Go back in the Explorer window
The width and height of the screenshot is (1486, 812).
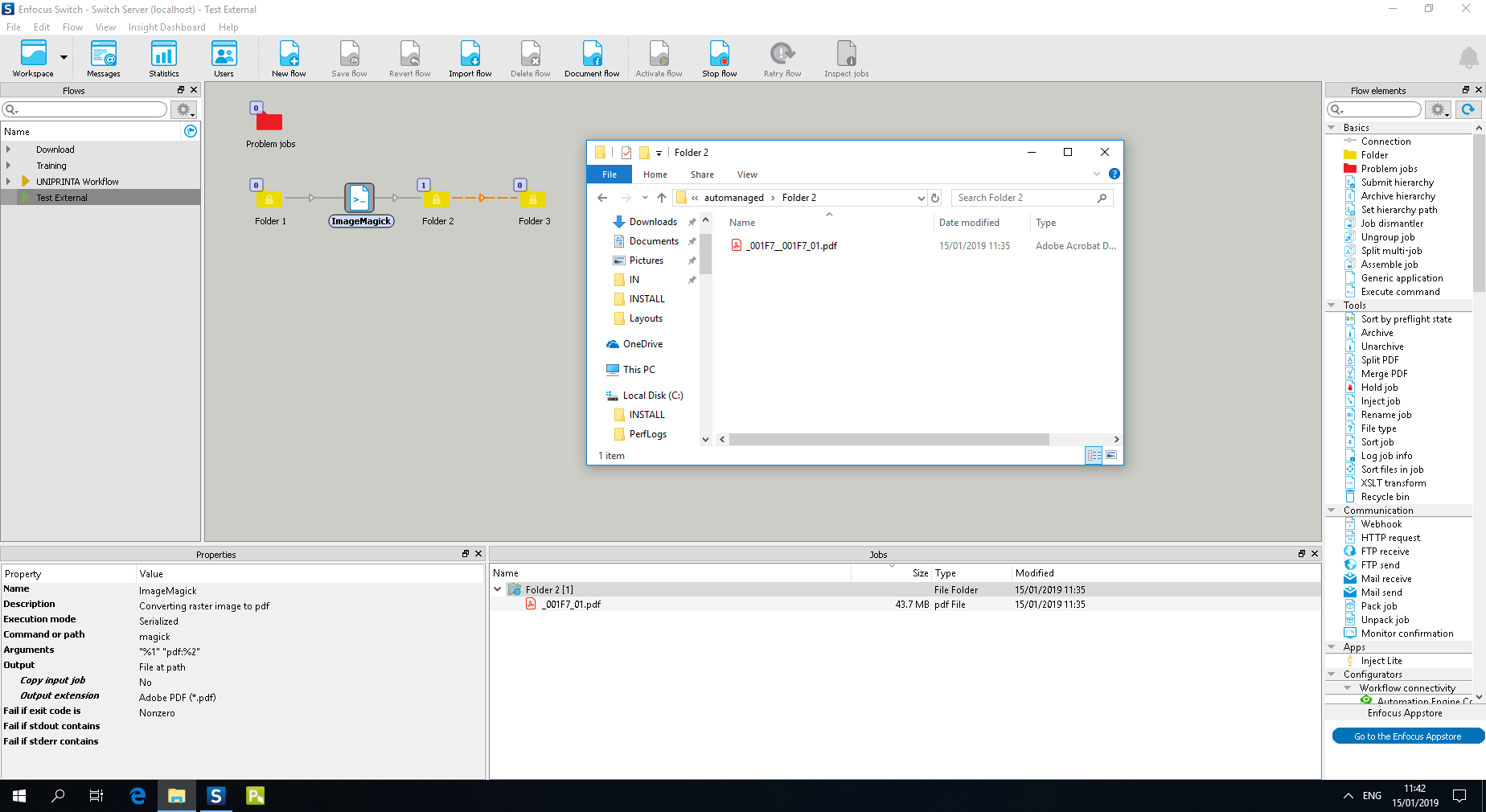point(602,198)
